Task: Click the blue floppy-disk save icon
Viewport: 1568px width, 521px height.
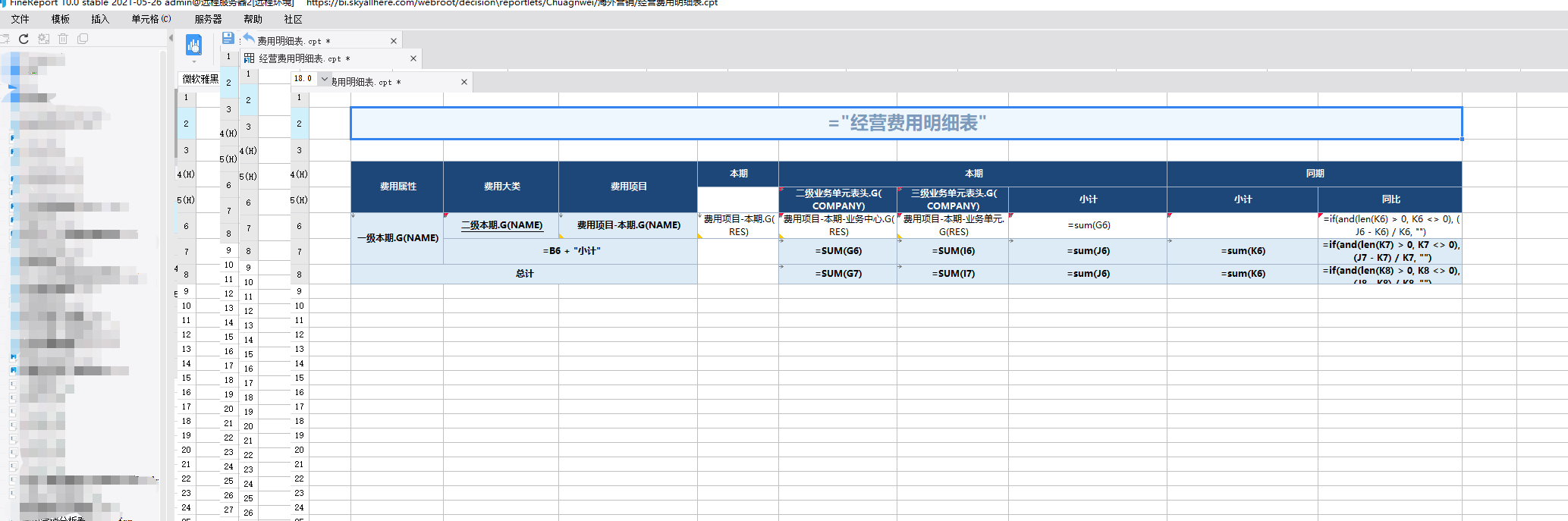Action: coord(228,38)
